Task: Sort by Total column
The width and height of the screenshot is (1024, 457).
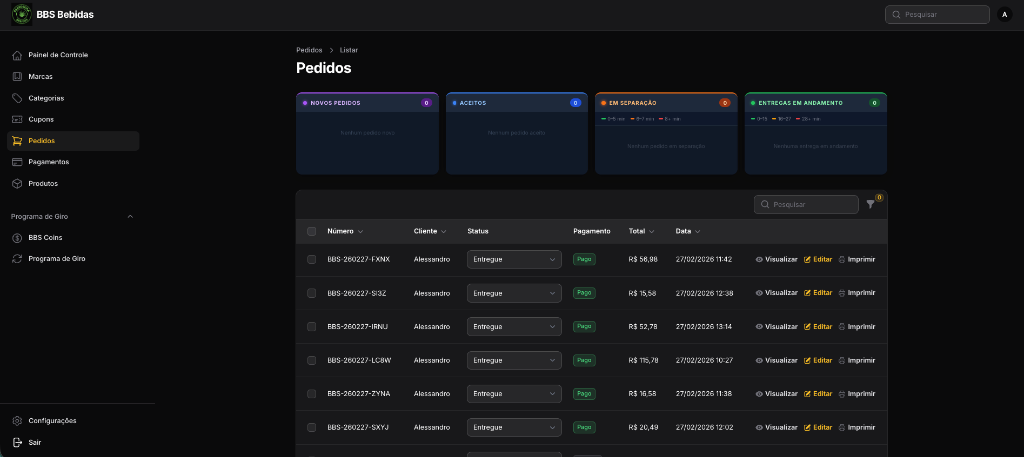Action: pos(641,231)
